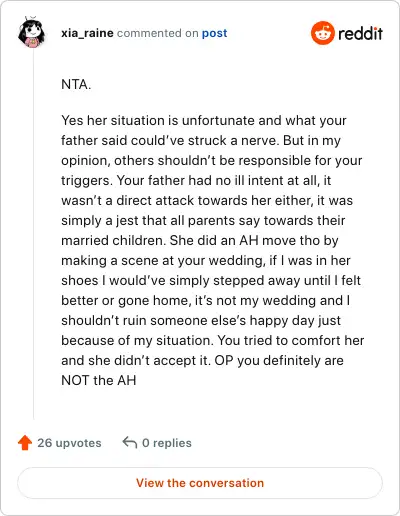This screenshot has width=400, height=516.
Task: Click the line starting "Yes her situation"
Action: (204, 121)
